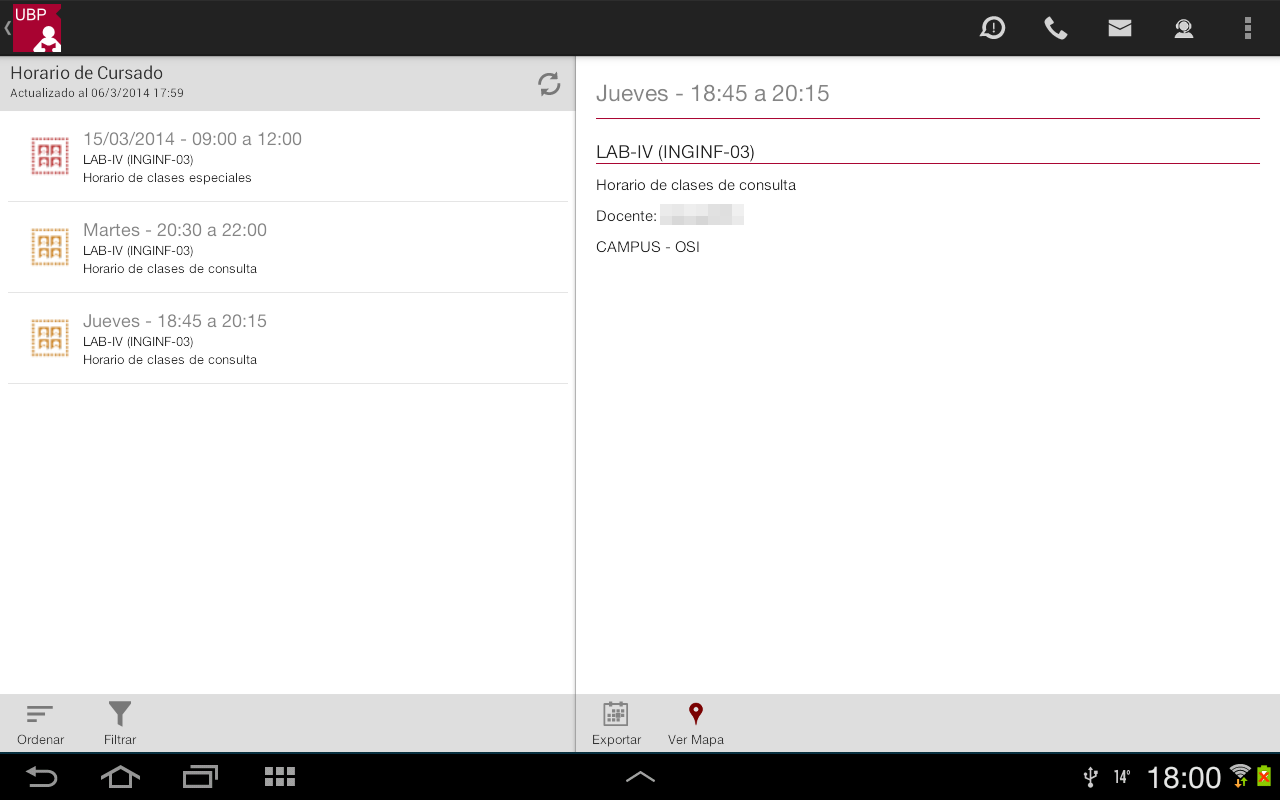Viewport: 1280px width, 800px height.
Task: Export the schedule with Exportar
Action: 616,724
